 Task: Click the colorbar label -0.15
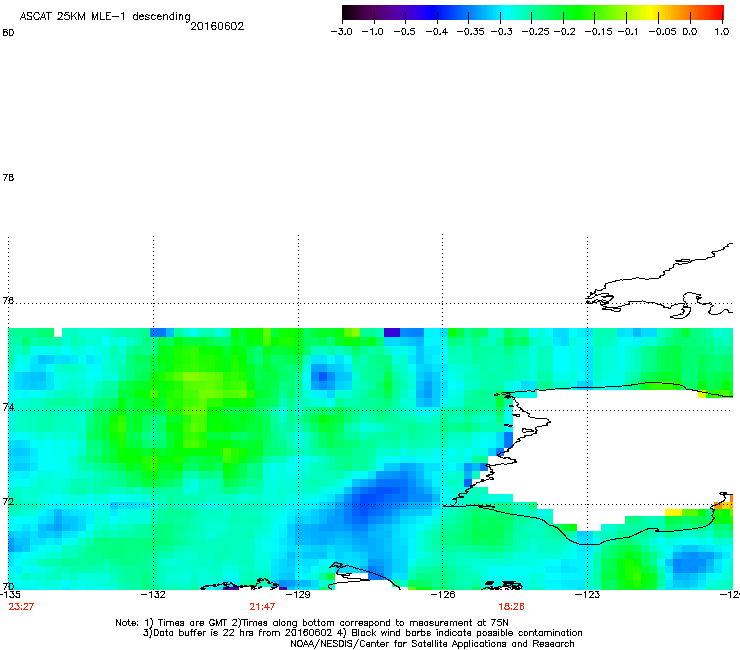click(598, 32)
